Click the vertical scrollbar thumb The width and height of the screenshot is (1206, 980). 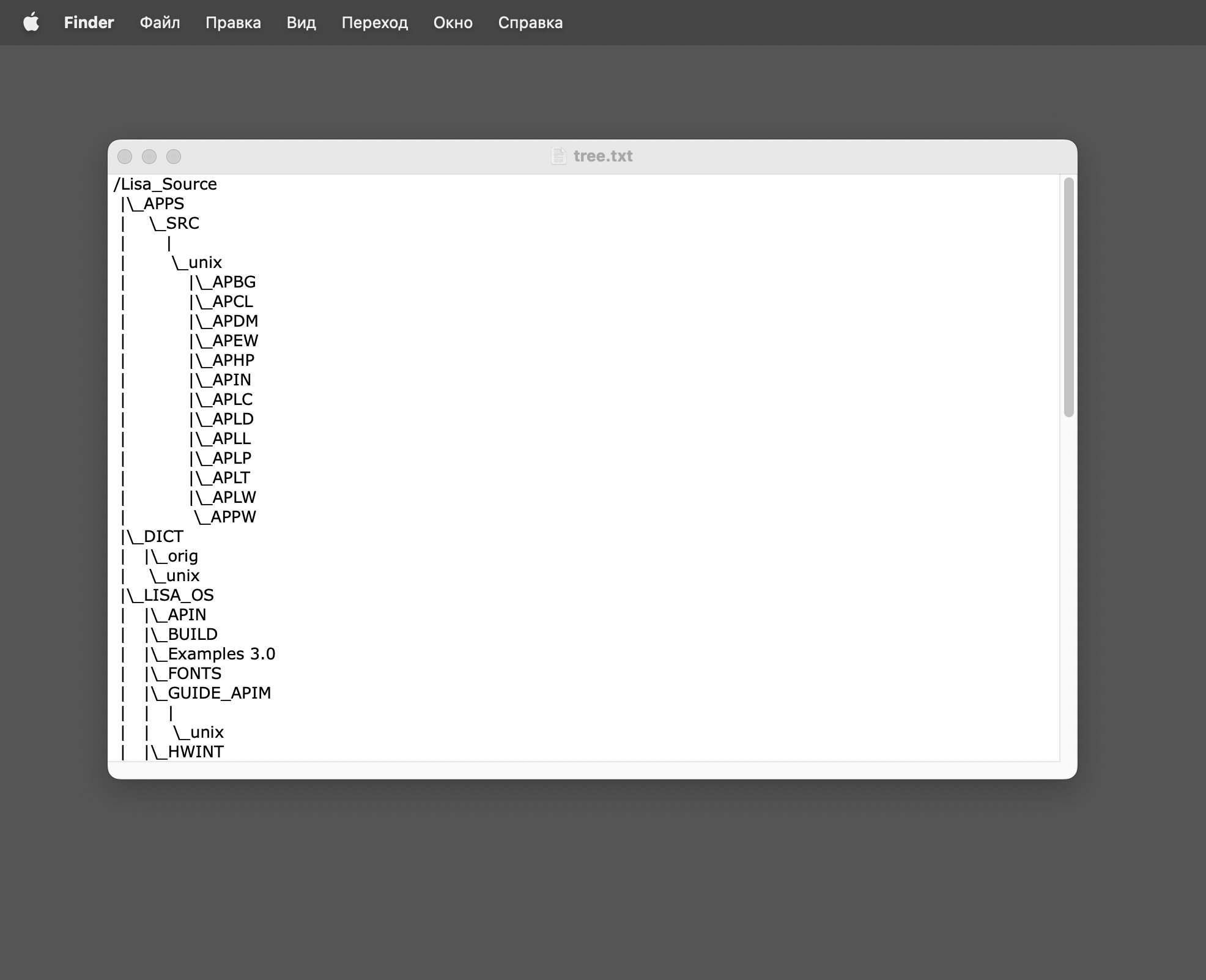click(1068, 297)
